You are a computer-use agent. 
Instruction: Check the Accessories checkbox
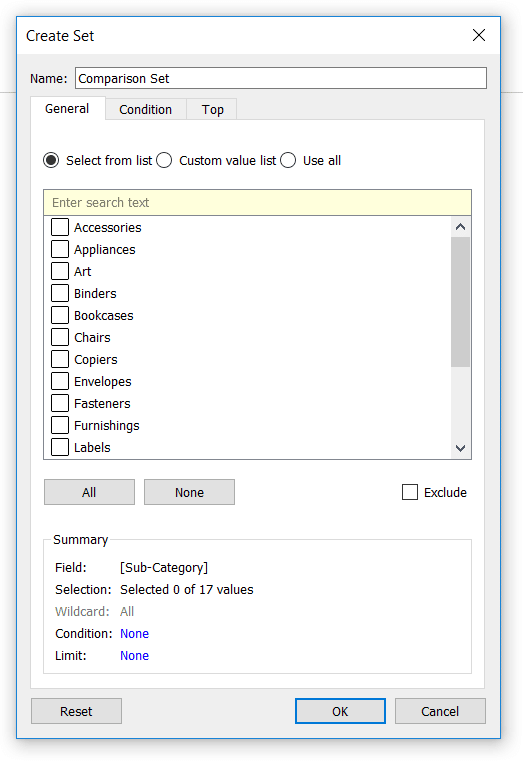point(60,227)
